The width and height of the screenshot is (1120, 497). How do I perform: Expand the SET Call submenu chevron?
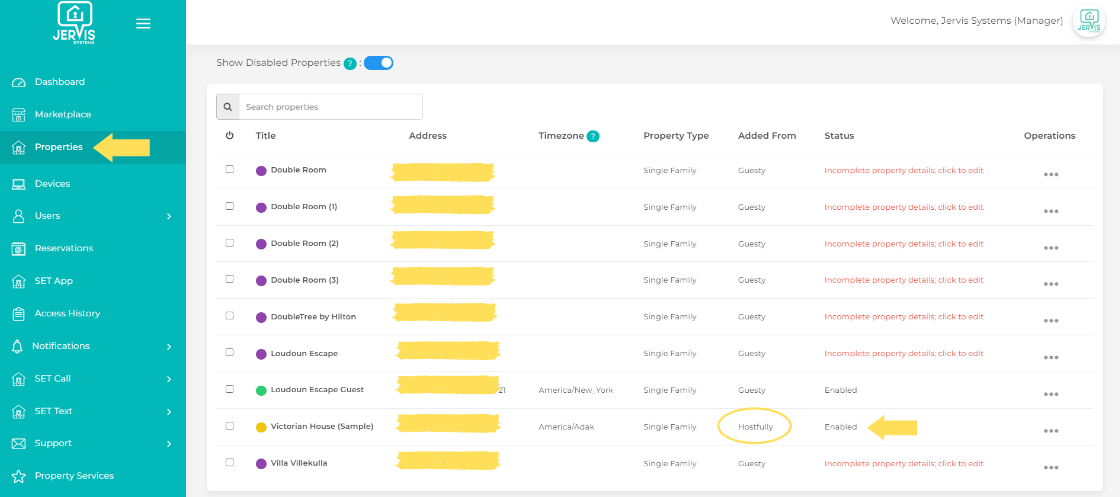169,379
